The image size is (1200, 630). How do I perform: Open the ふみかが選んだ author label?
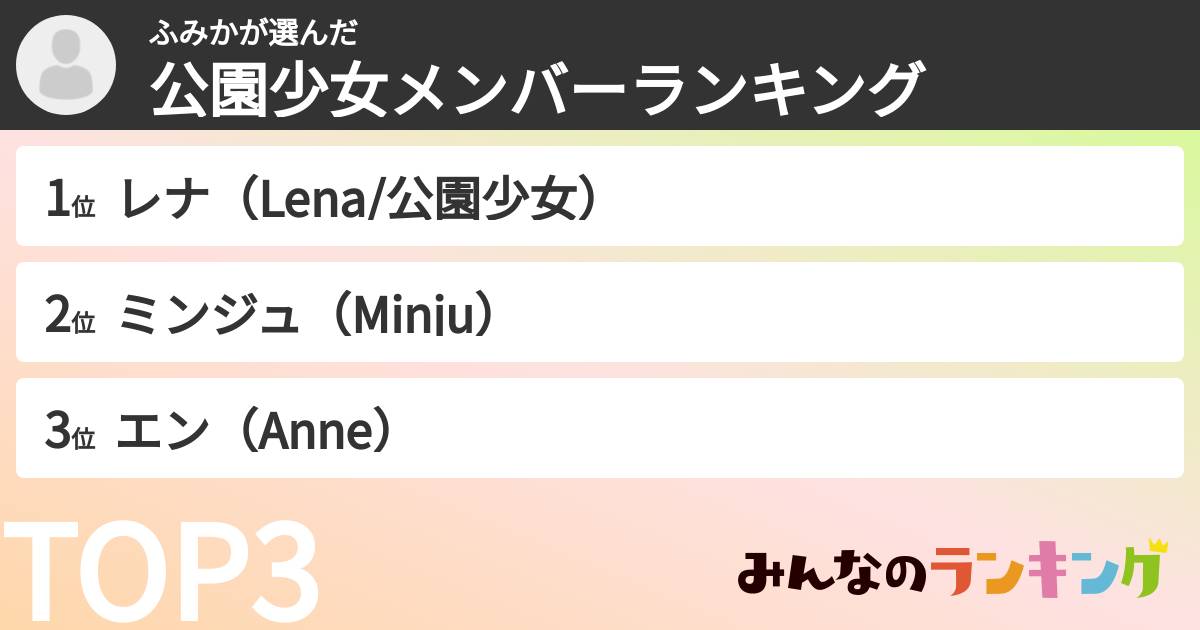[253, 34]
